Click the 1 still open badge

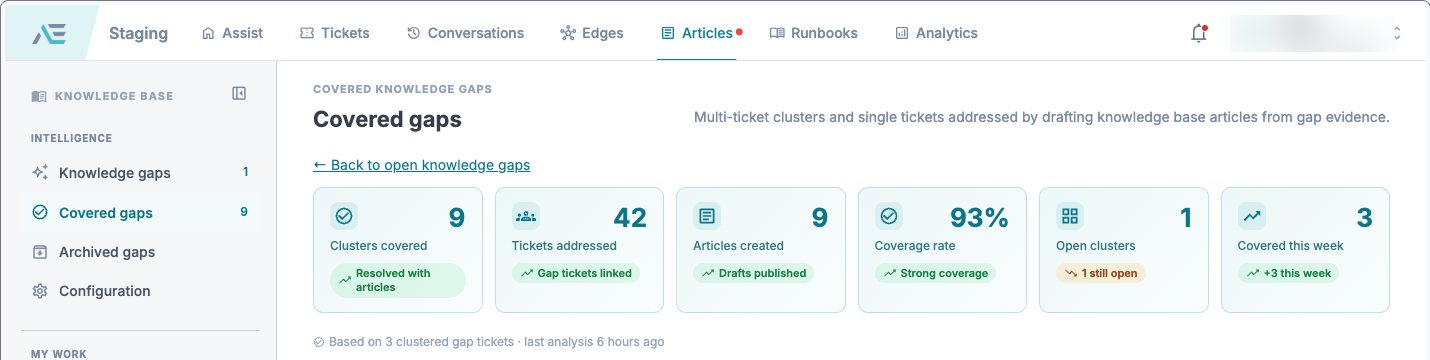[1101, 273]
